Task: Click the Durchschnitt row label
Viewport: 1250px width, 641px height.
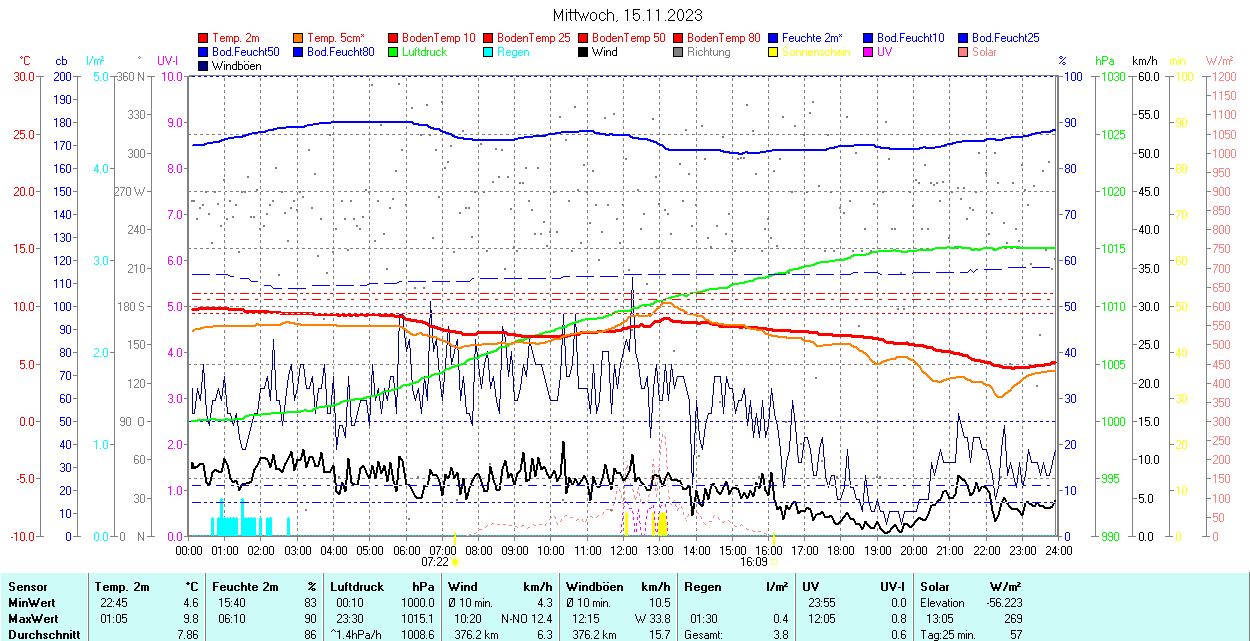Action: point(41,634)
